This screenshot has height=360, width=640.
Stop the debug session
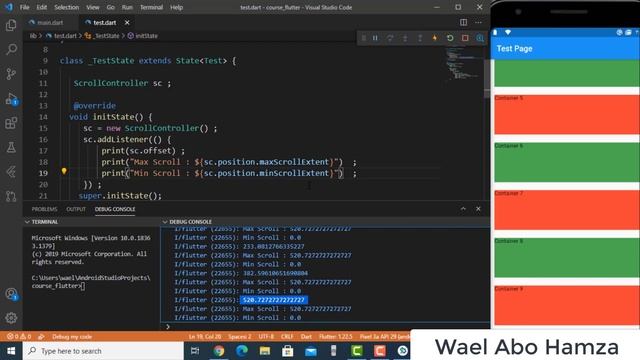465,38
